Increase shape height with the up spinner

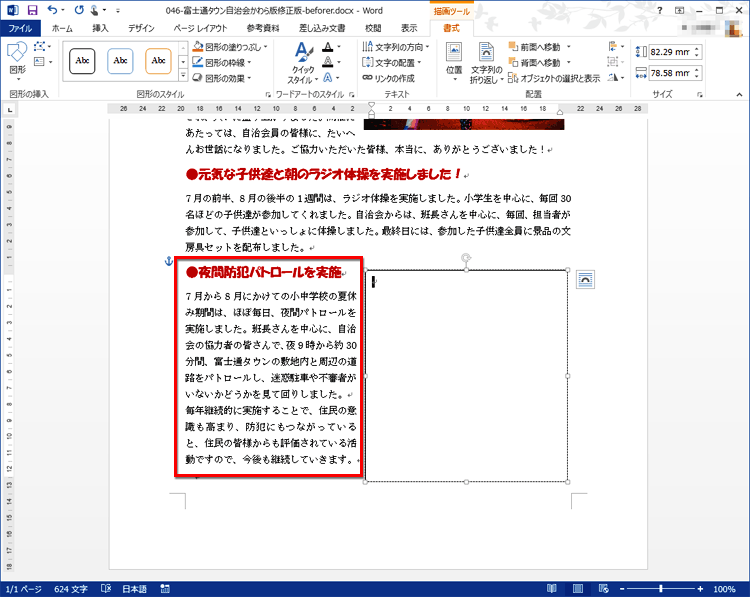(x=697, y=48)
